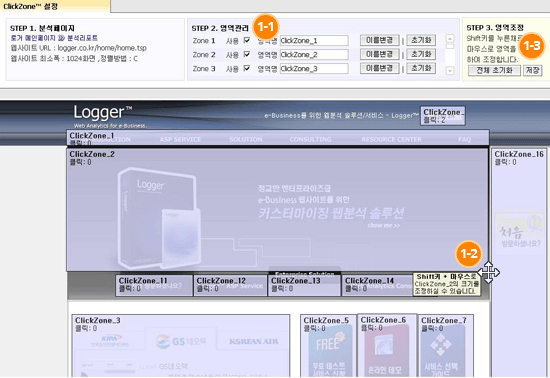Click the 1-1 orange callout badge
550x378 pixels.
266,27
